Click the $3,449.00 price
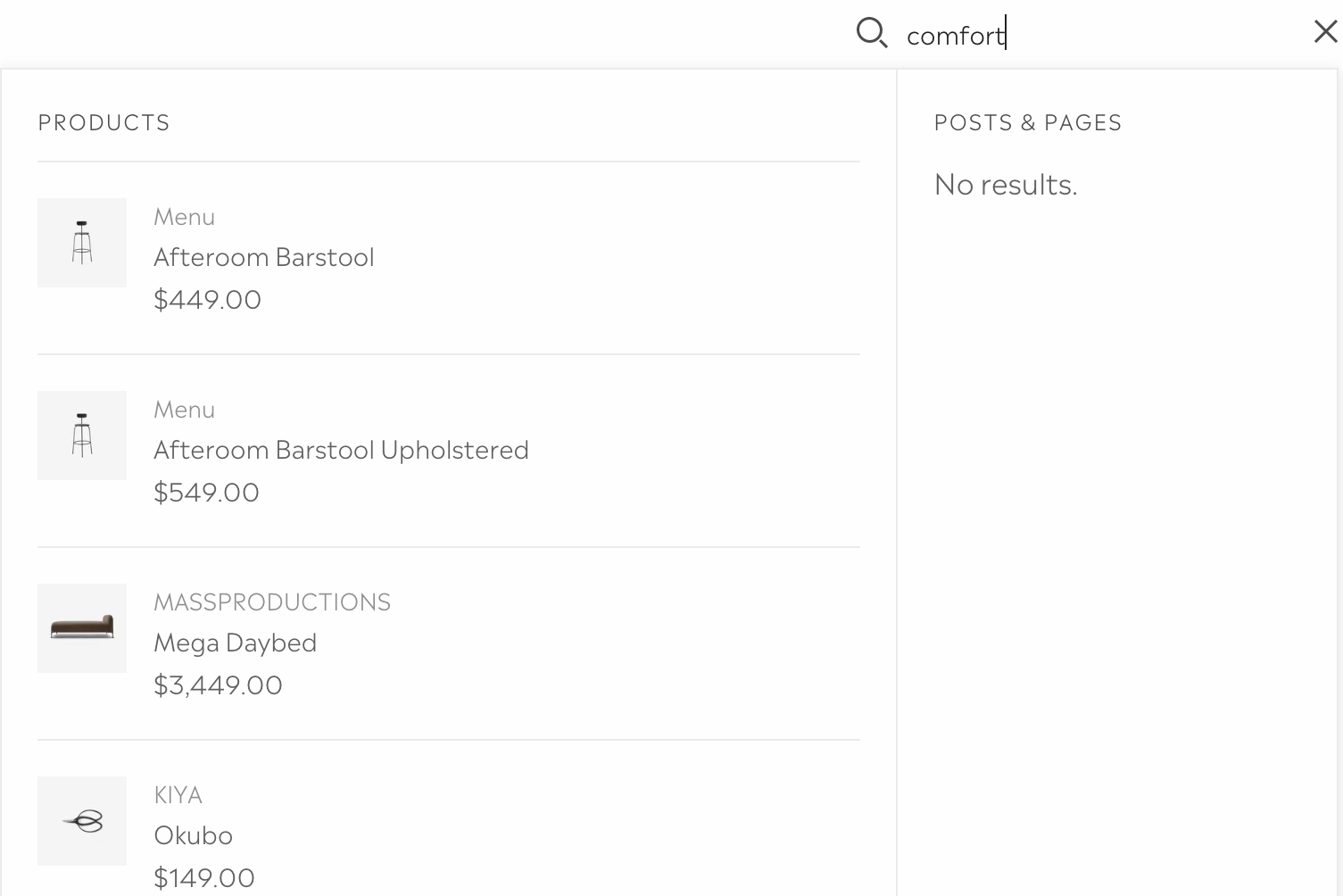The image size is (1343, 896). coord(218,684)
